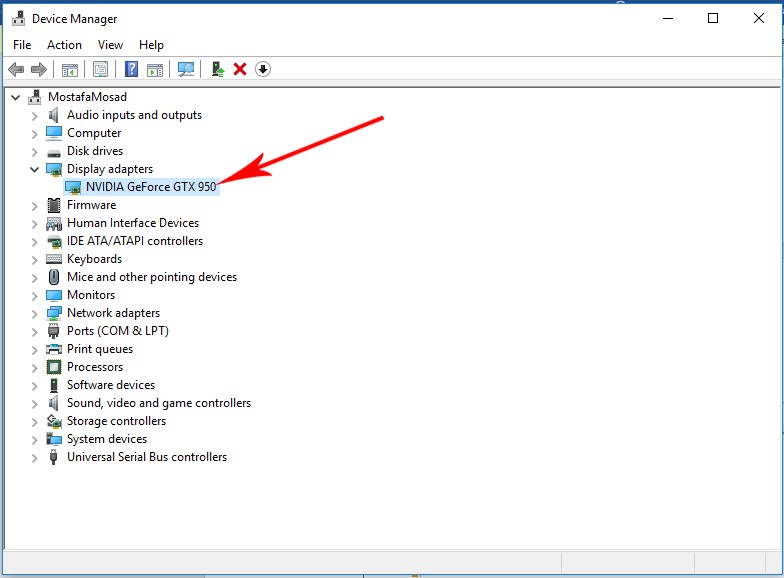Expand the IDE ATA/ATAPI controllers category
This screenshot has height=578, width=784.
click(34, 242)
